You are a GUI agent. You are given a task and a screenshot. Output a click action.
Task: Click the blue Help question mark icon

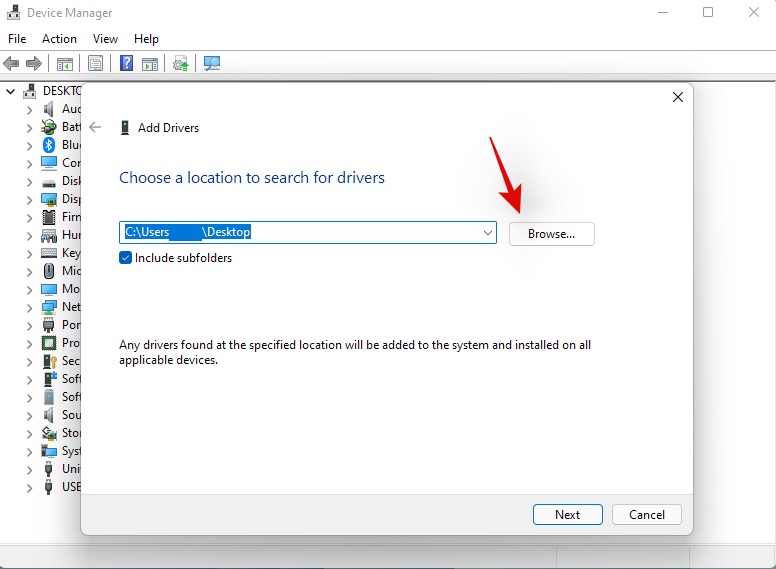point(127,63)
